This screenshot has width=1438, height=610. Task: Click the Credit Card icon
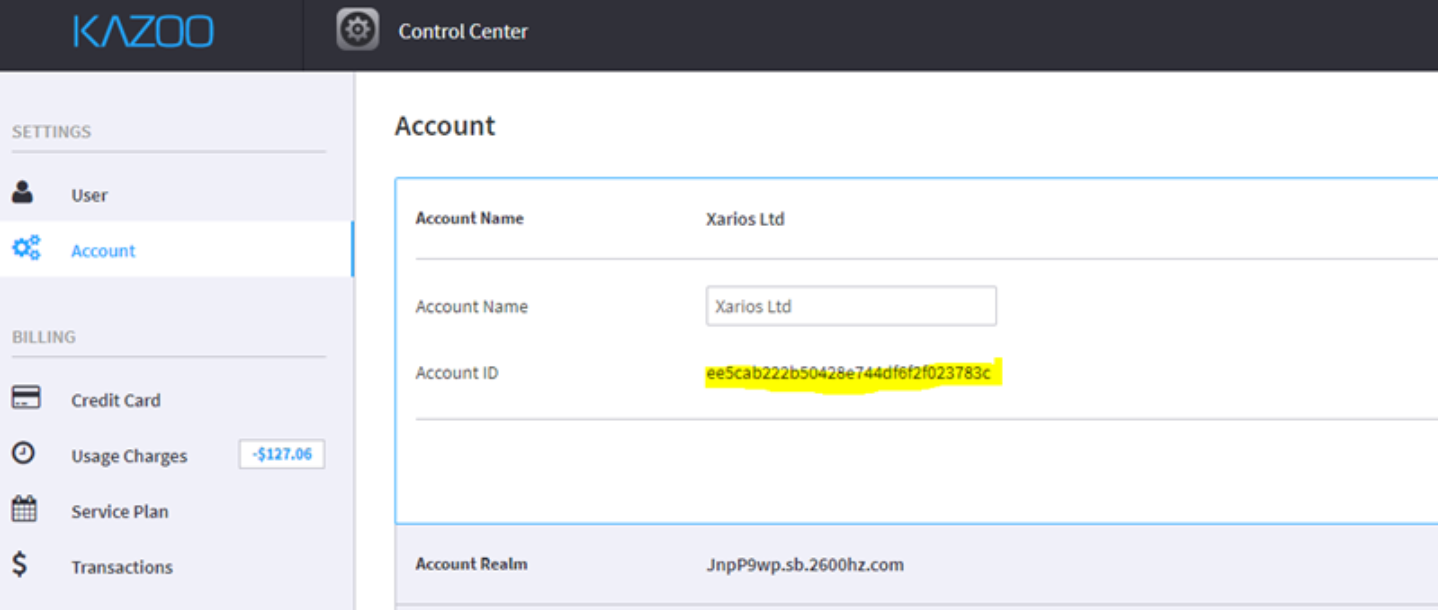click(26, 398)
